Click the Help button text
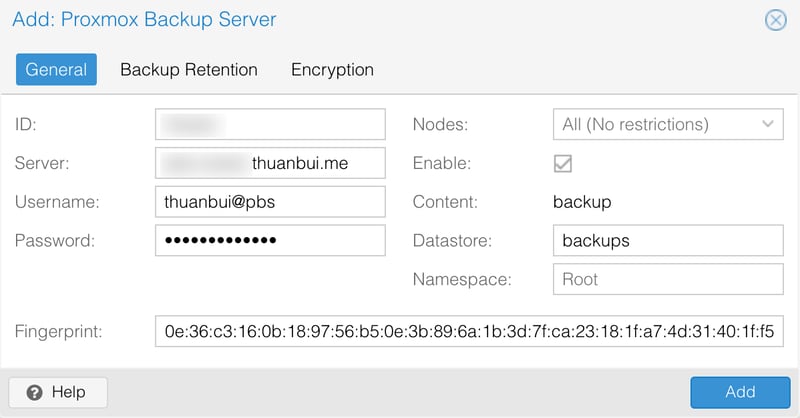 (x=68, y=392)
